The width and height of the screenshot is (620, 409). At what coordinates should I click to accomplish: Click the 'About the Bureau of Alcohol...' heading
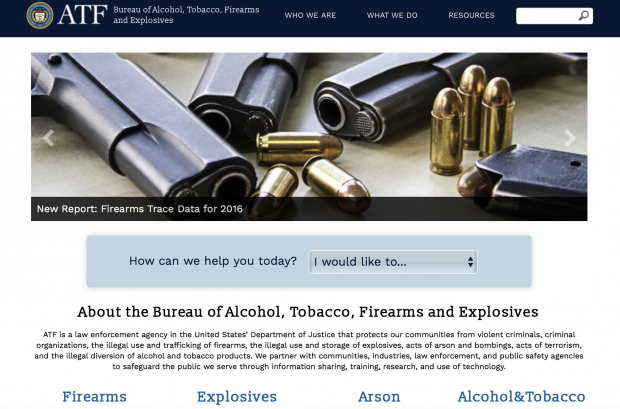click(308, 312)
